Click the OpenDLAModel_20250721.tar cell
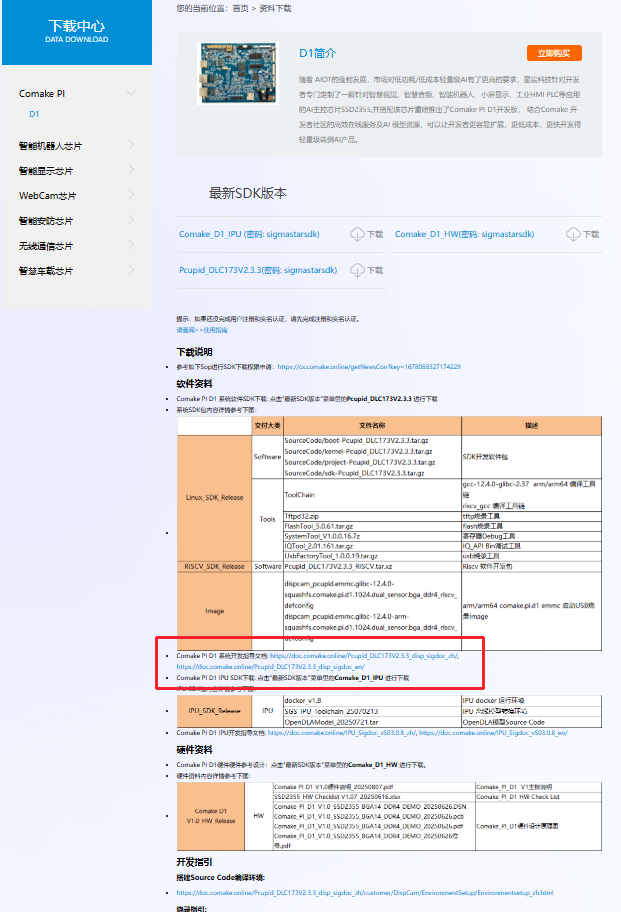Image resolution: width=621 pixels, height=912 pixels. click(x=372, y=722)
